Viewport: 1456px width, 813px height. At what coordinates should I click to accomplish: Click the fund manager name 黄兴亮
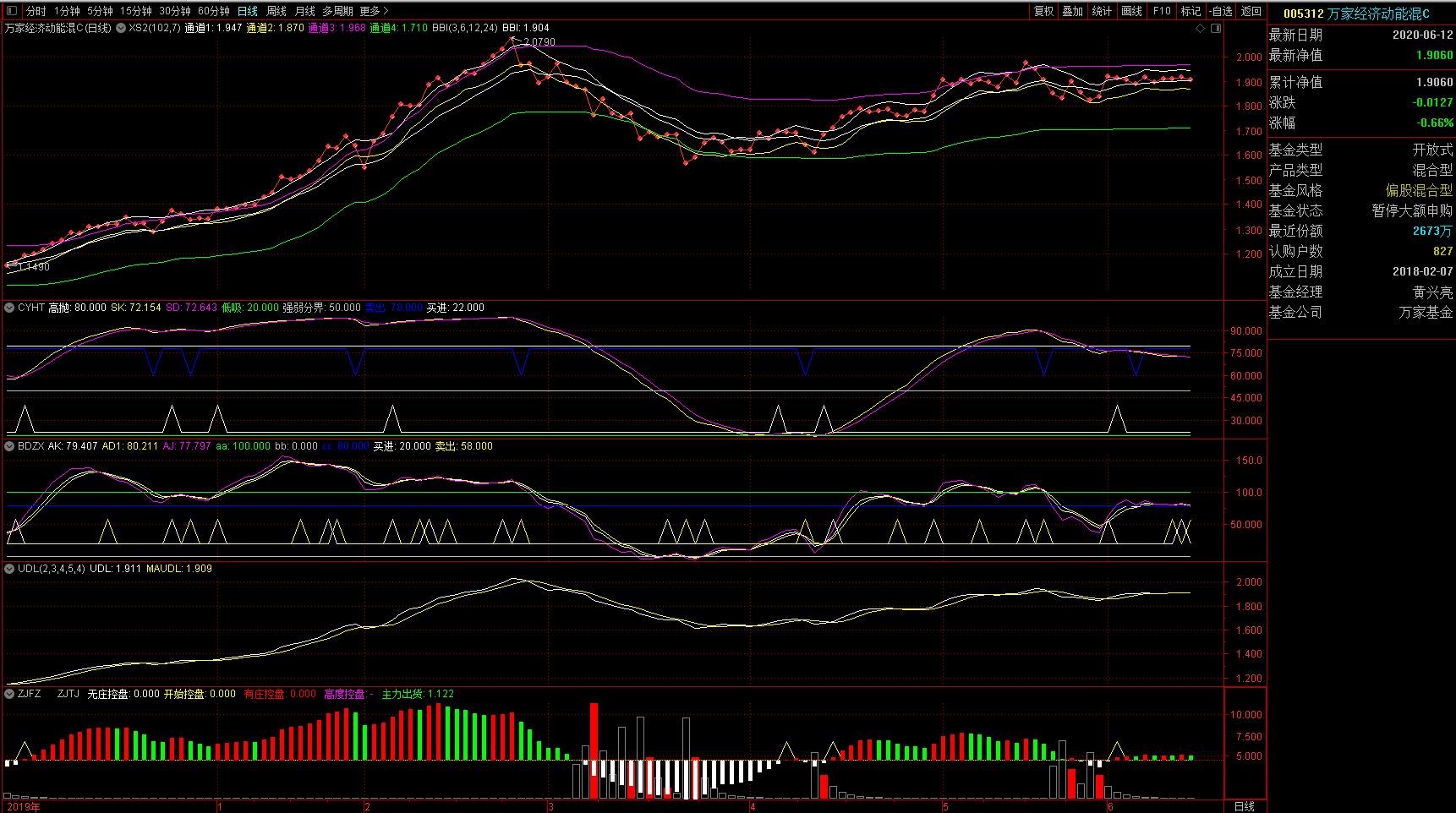pyautogui.click(x=1433, y=292)
